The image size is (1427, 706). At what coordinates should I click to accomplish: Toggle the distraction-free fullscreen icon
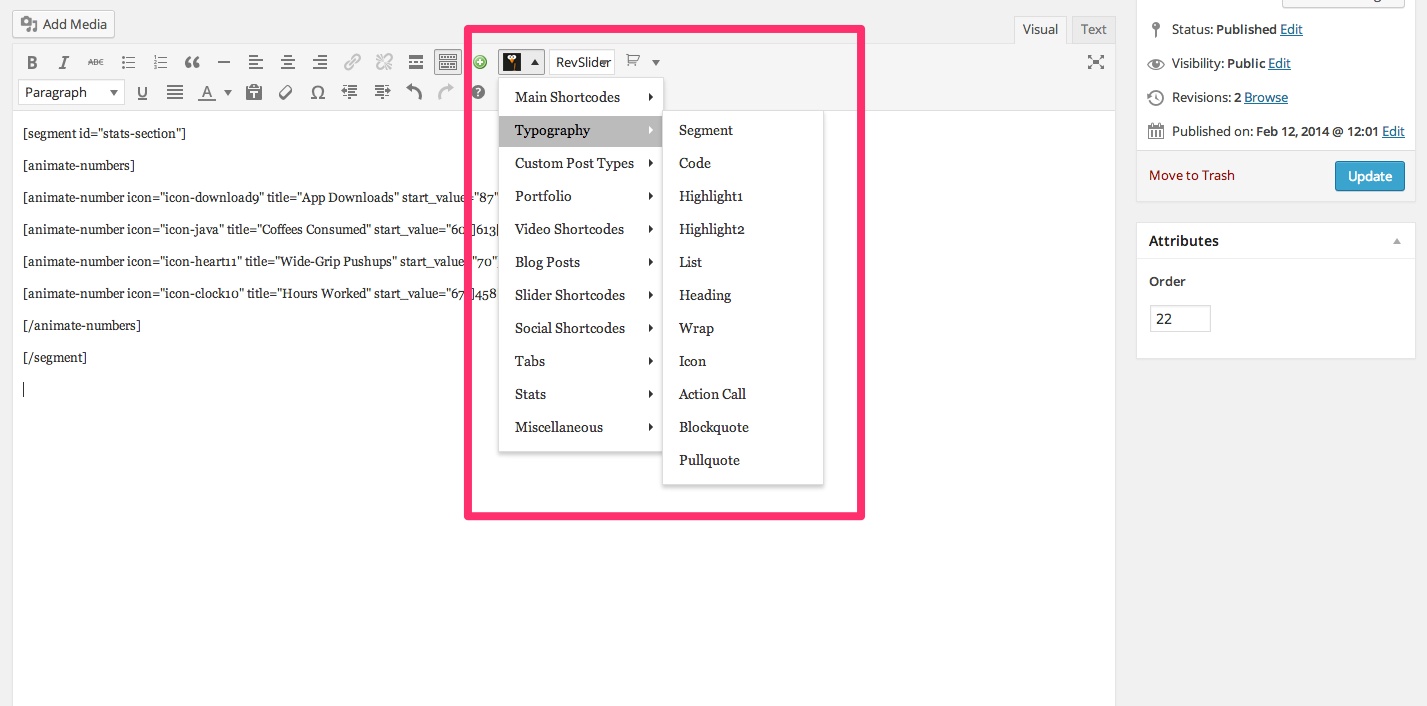tap(1095, 62)
